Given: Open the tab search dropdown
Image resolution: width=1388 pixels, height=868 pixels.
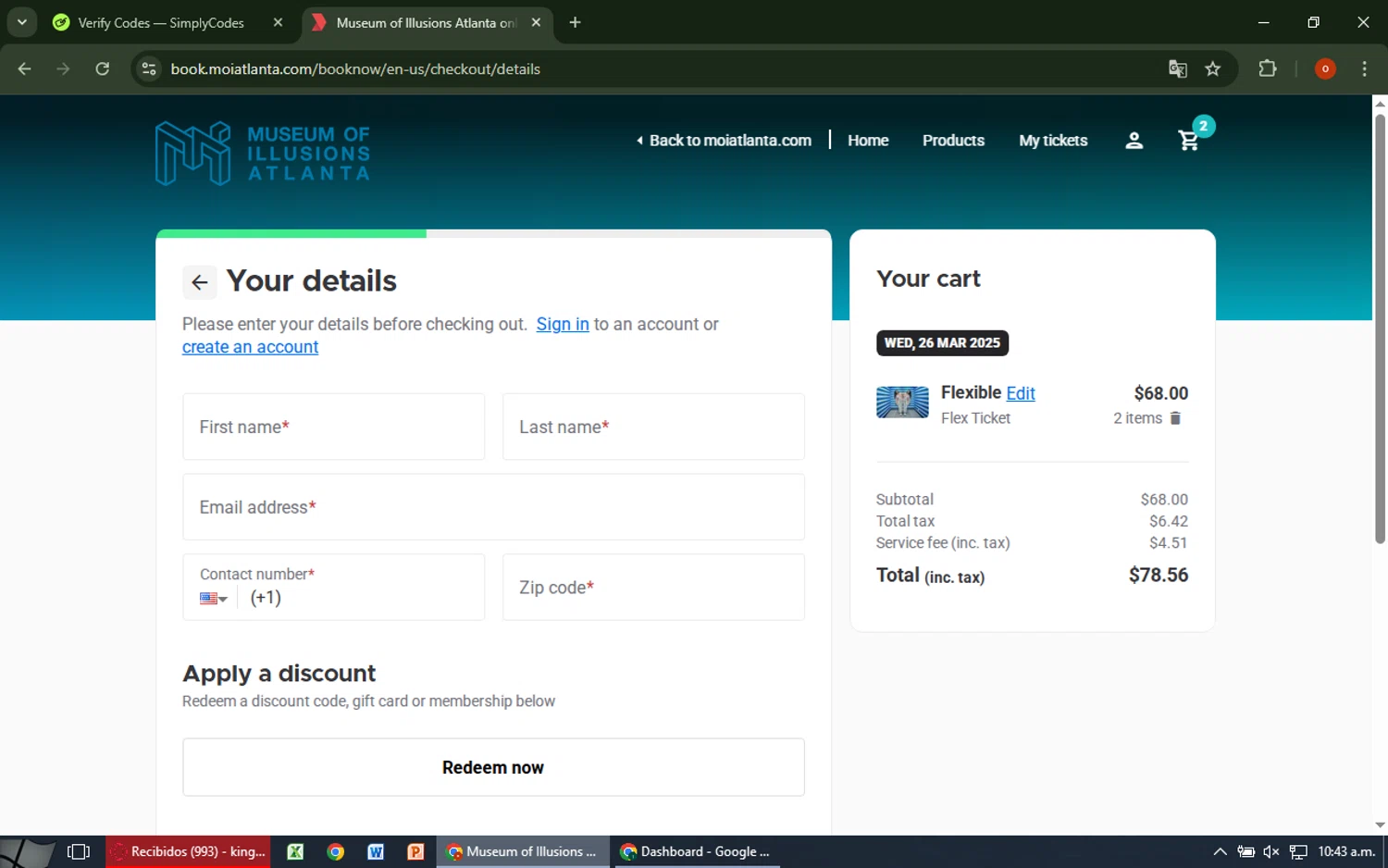Looking at the screenshot, I should click(21, 22).
